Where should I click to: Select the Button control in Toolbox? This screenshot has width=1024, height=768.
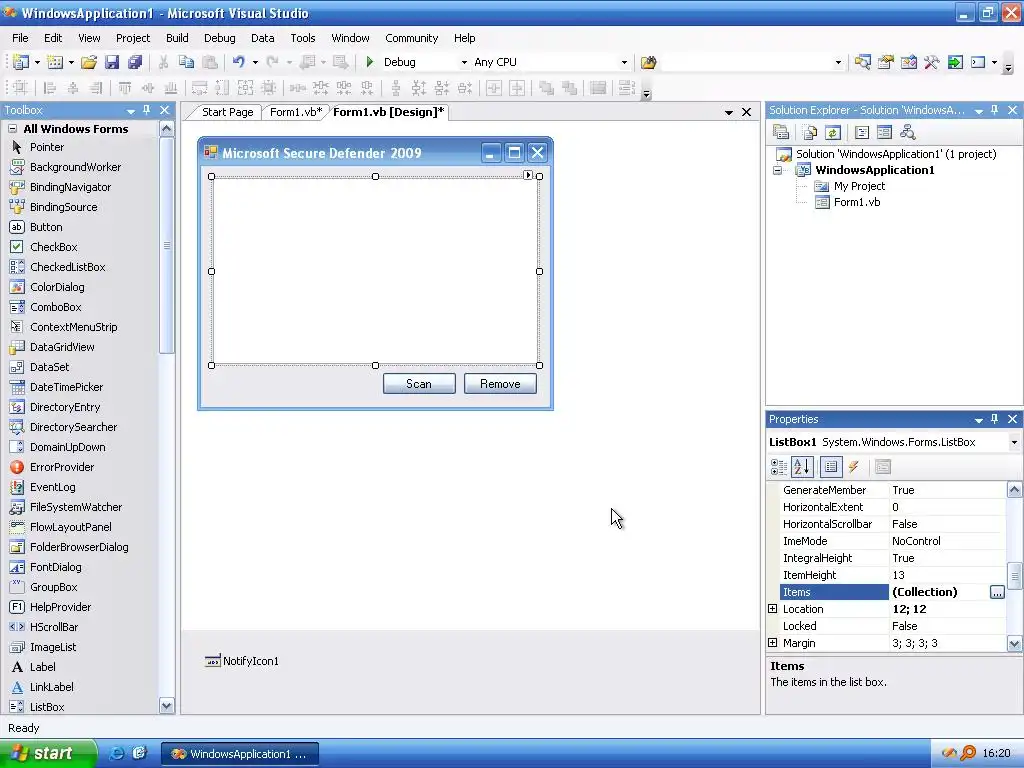(46, 227)
